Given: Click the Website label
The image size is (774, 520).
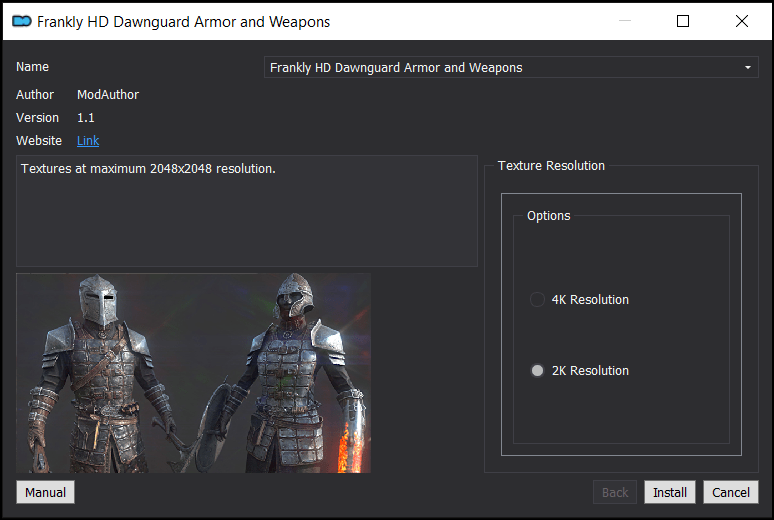Looking at the screenshot, I should [39, 141].
